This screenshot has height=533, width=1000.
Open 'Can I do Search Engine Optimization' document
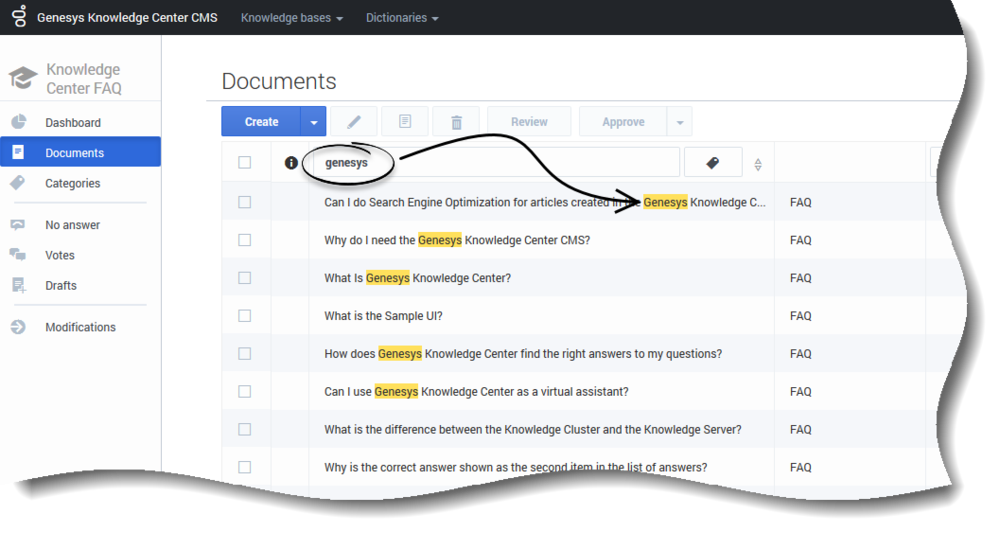(545, 202)
